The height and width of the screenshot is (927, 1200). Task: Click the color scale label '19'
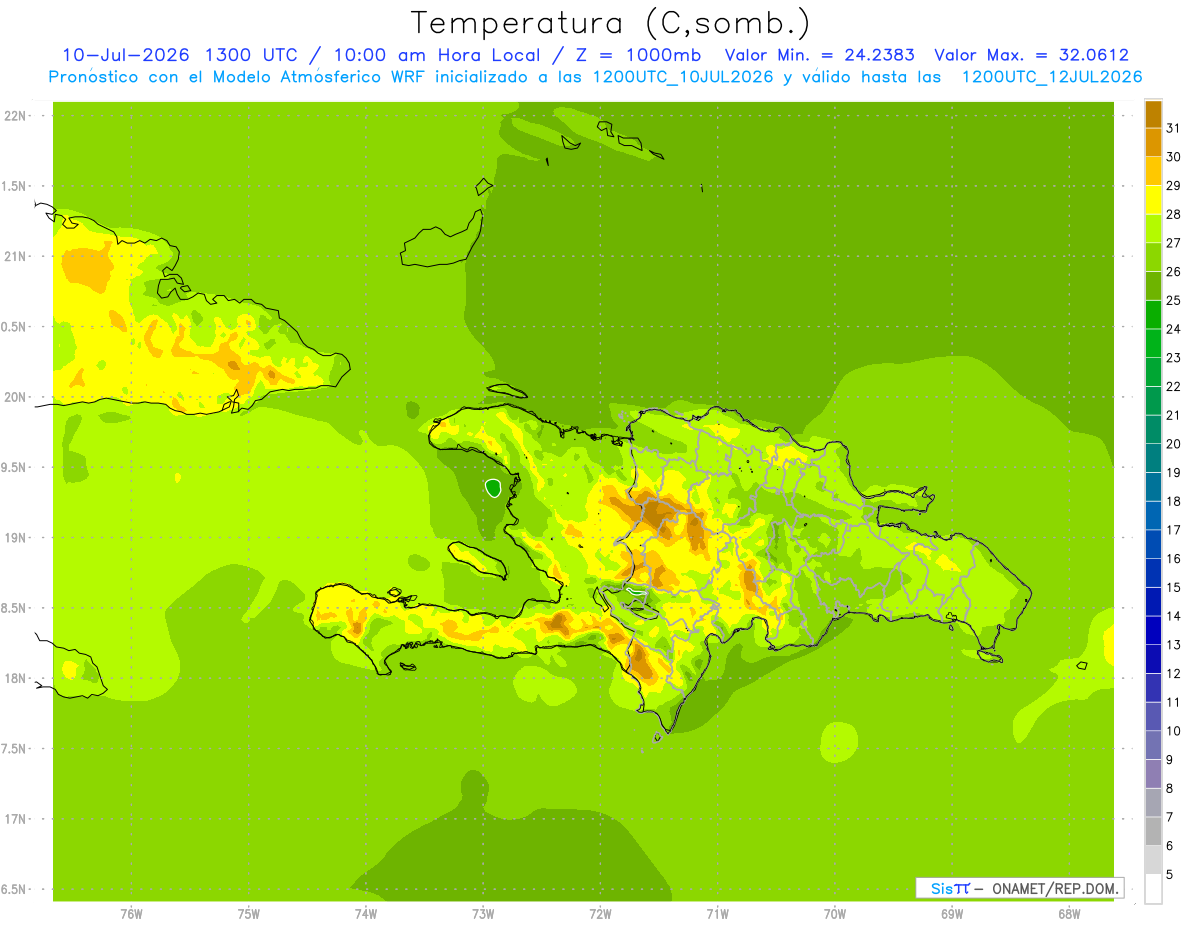(x=1173, y=473)
